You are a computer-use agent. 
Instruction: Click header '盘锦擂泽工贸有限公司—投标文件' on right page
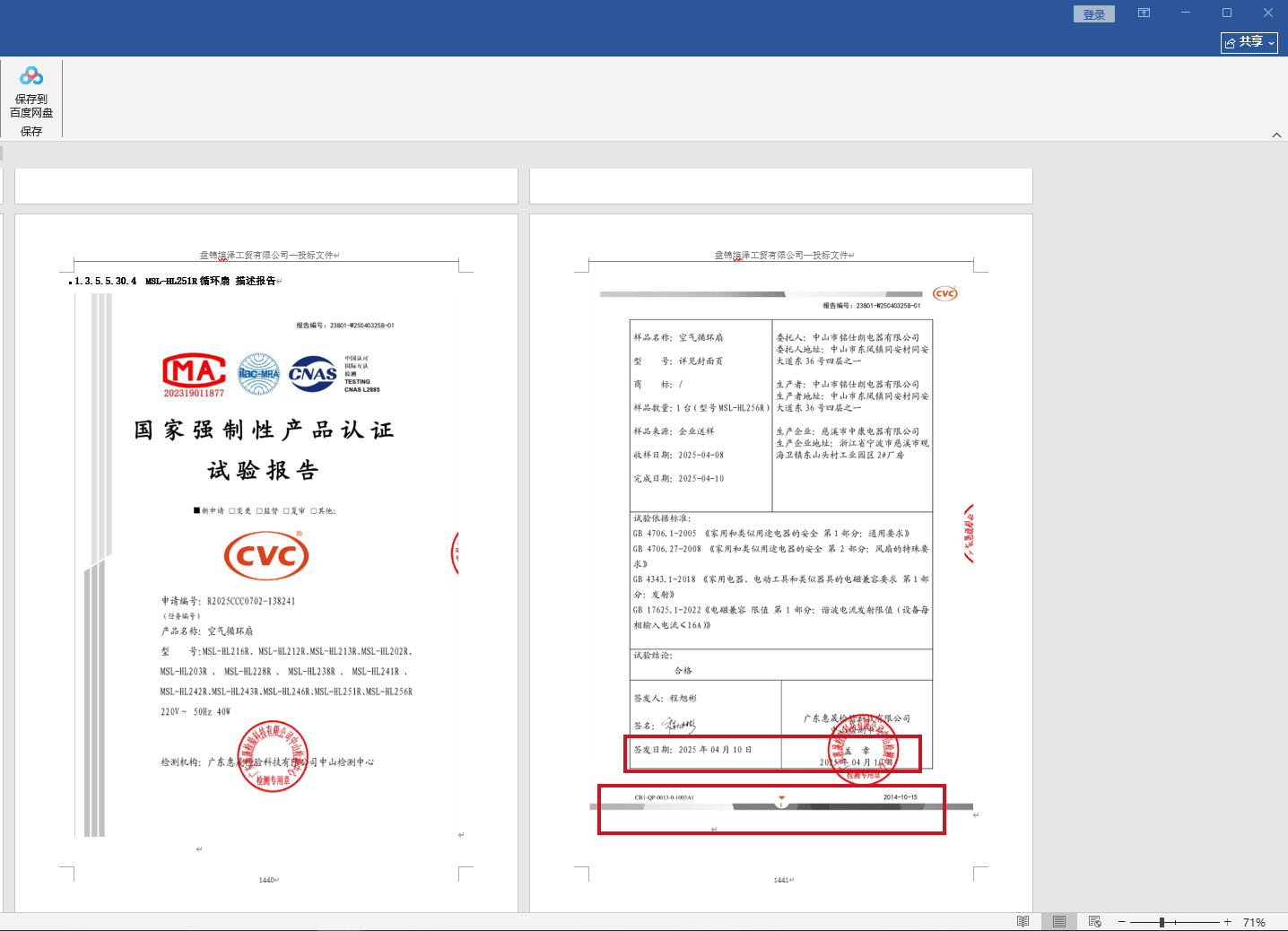click(782, 256)
